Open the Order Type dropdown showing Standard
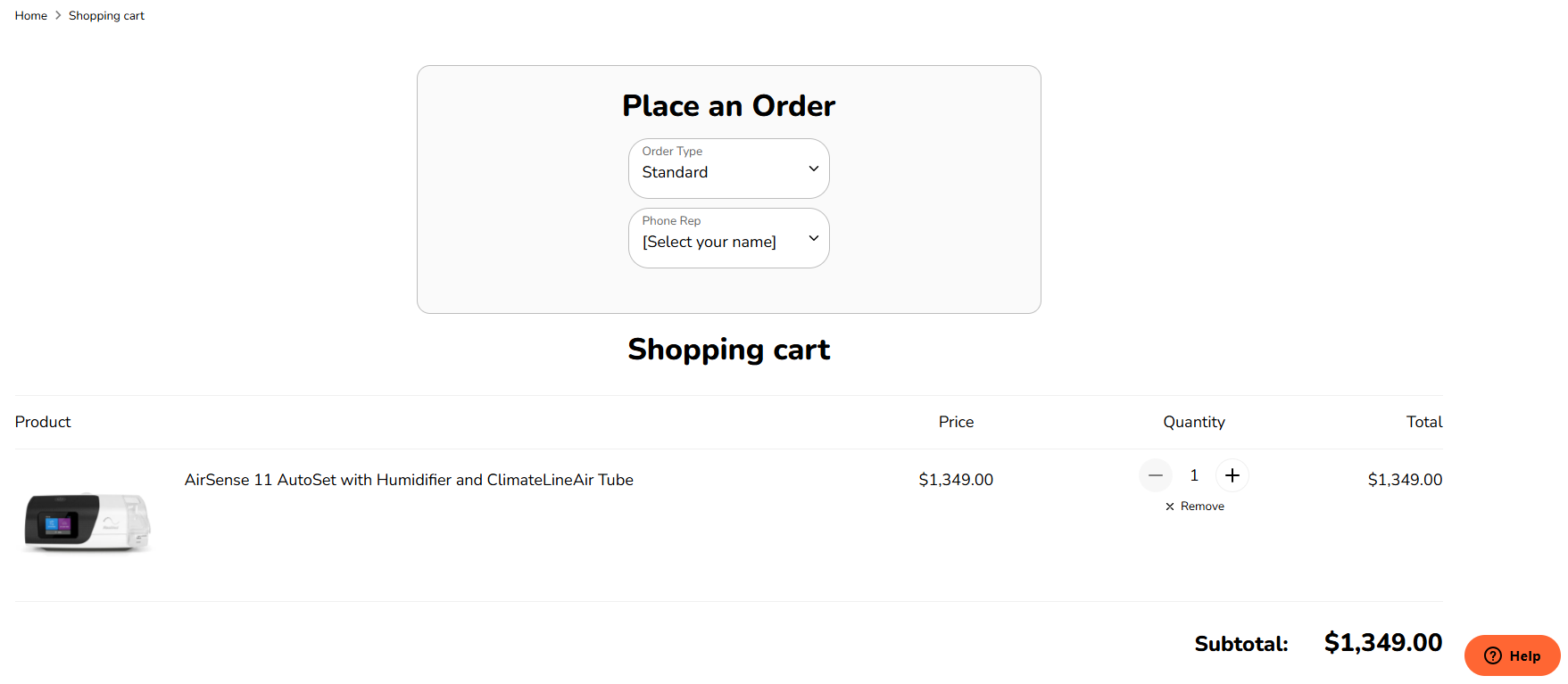The height and width of the screenshot is (684, 1568). click(728, 169)
